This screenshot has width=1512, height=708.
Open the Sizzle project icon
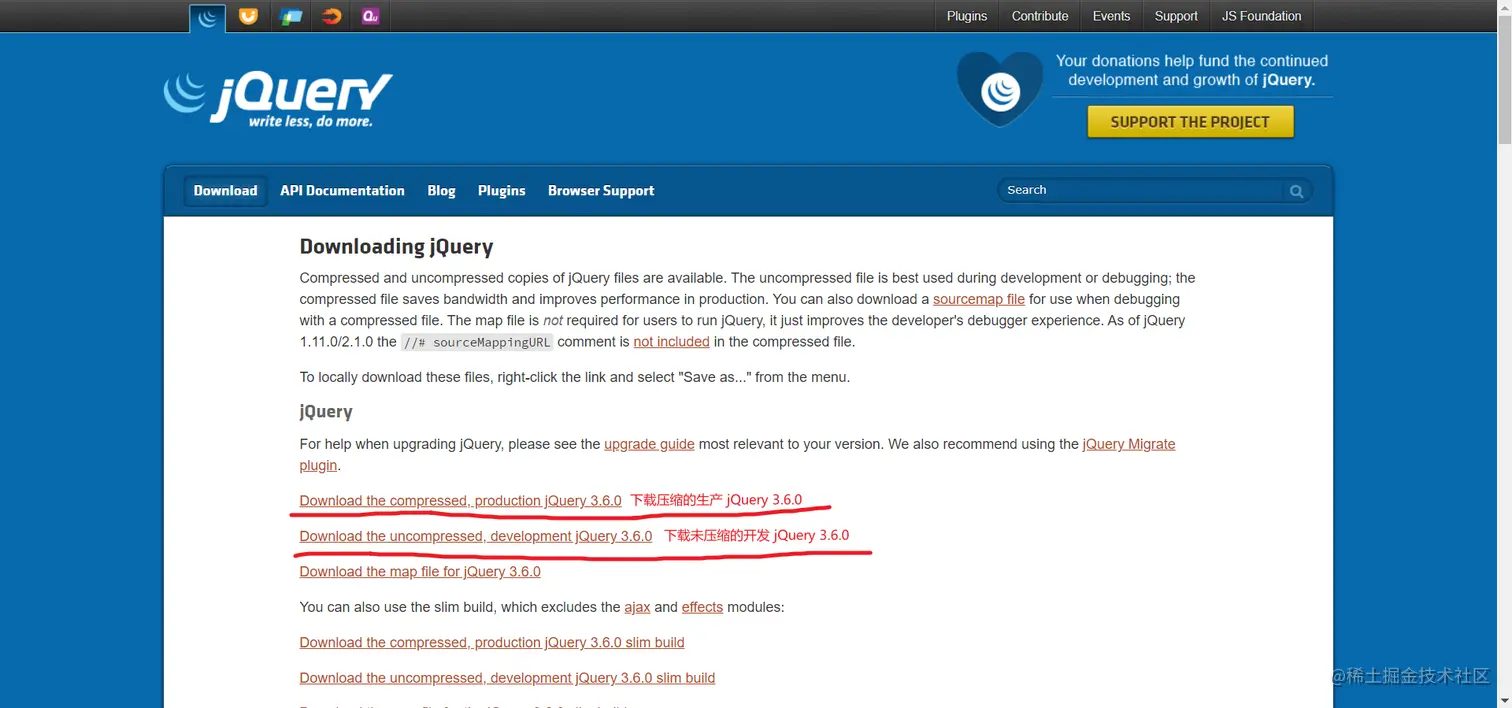tap(331, 16)
